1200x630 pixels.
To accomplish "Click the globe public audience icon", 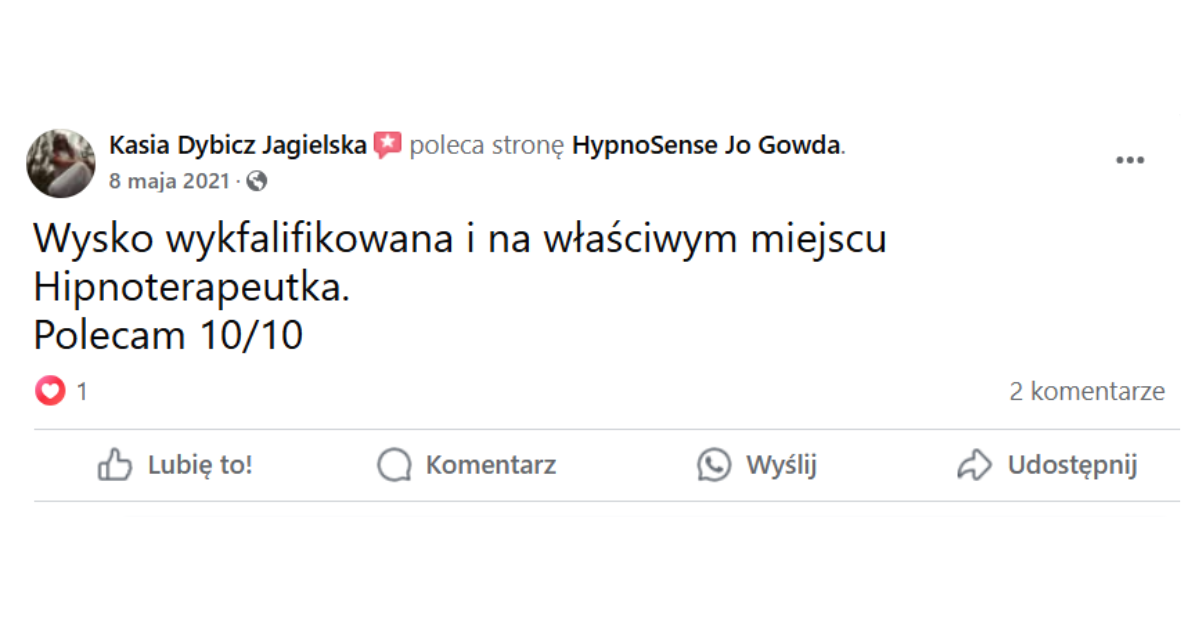I will [x=257, y=181].
